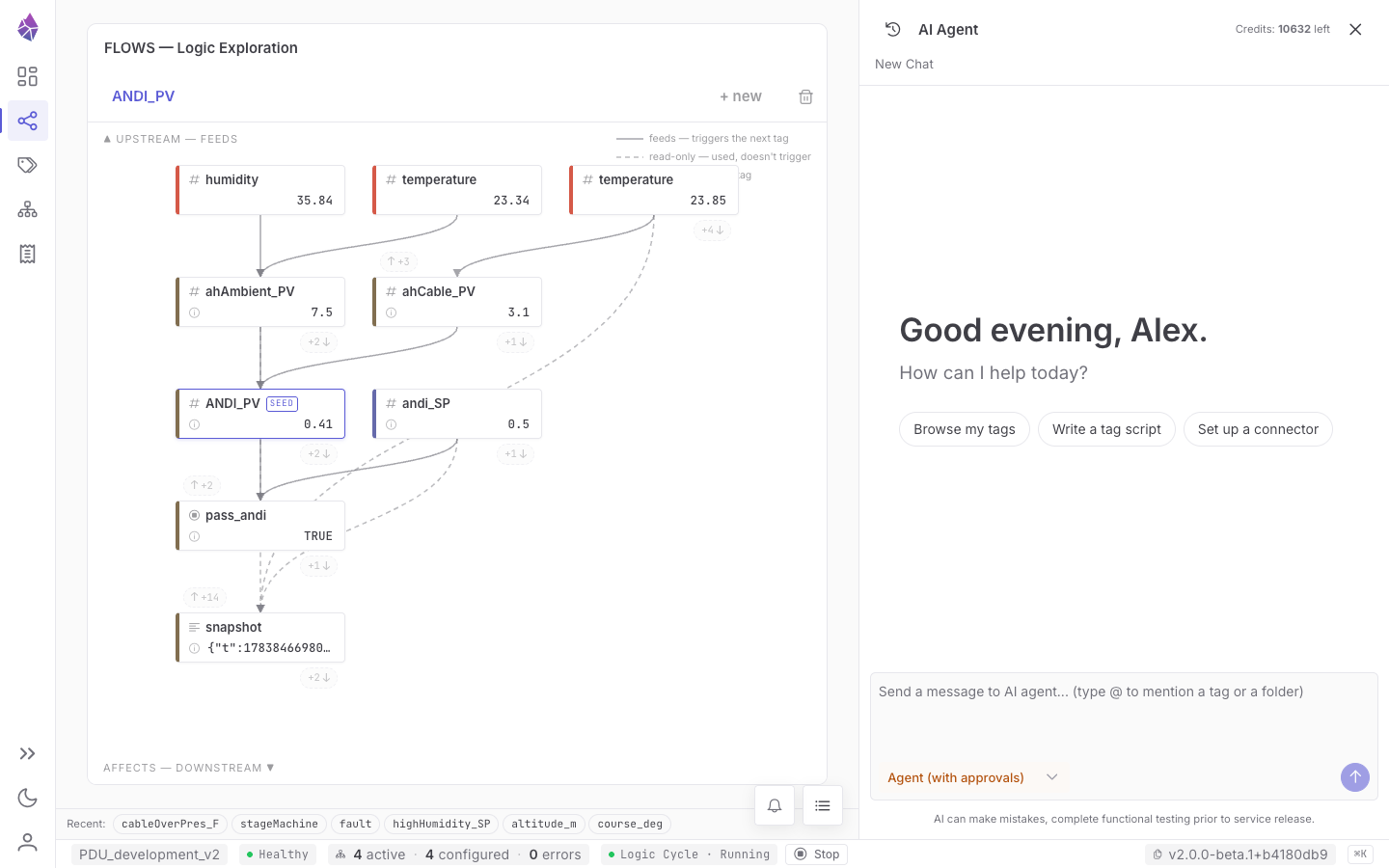Toggle dark mode moon icon
1389x868 pixels.
coord(28,798)
